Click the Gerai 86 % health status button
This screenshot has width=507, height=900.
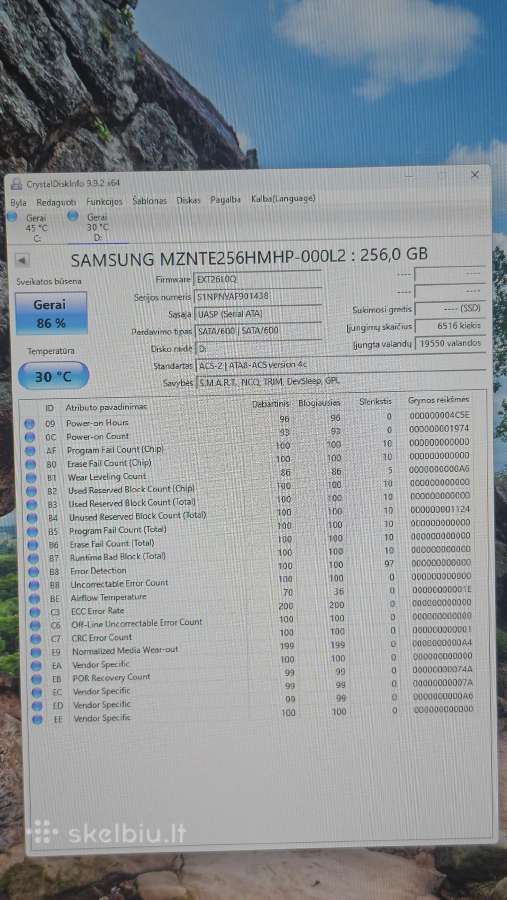coord(51,313)
